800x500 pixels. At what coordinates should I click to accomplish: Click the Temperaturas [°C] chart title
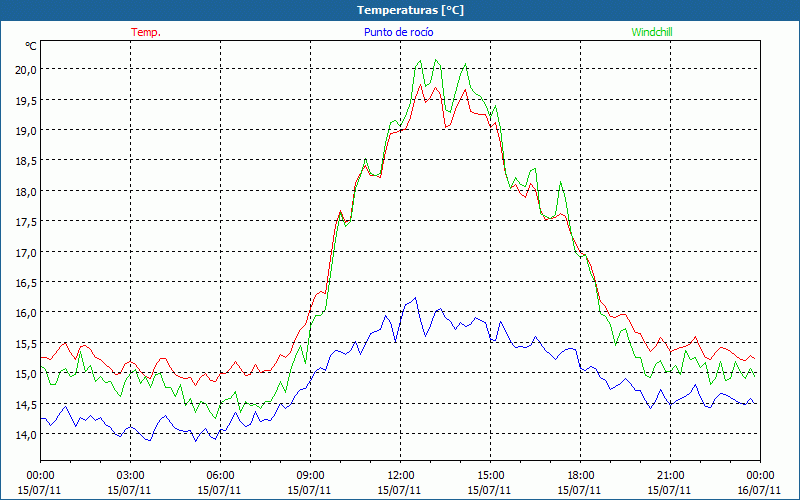[x=410, y=10]
